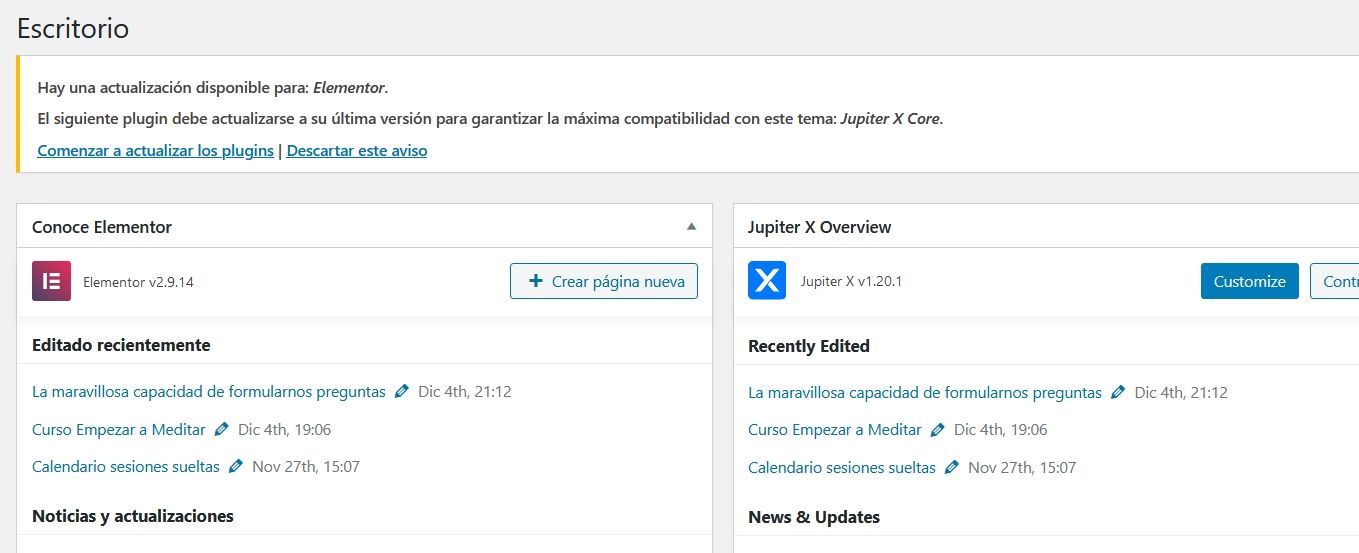This screenshot has height=553, width=1359.
Task: Click the 'Recently Edited' heading
Action: 809,346
